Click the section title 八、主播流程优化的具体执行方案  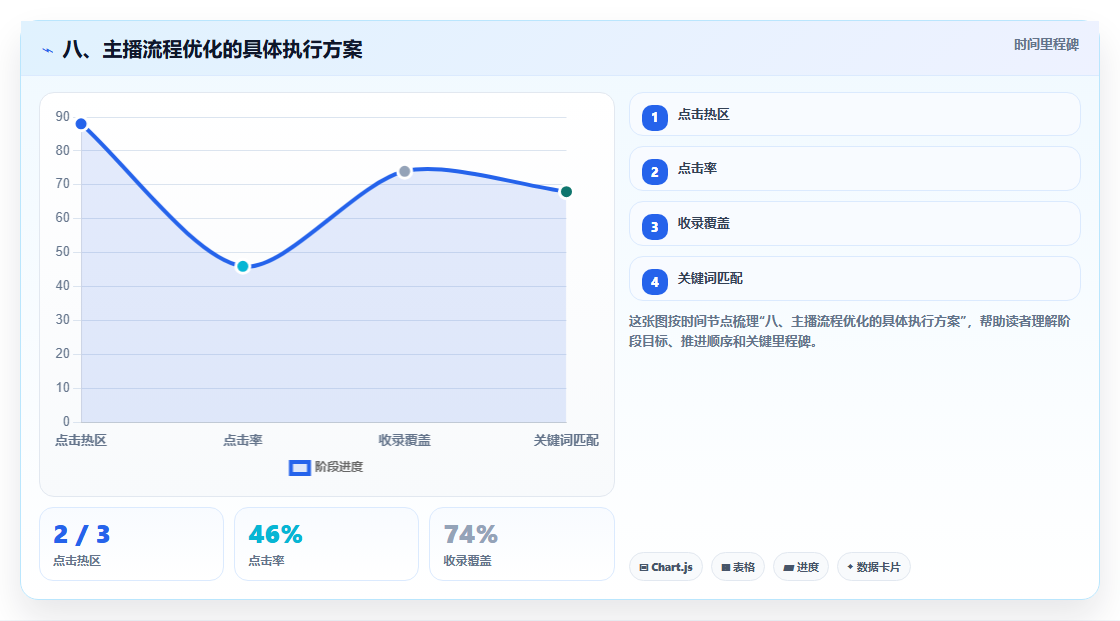point(212,49)
